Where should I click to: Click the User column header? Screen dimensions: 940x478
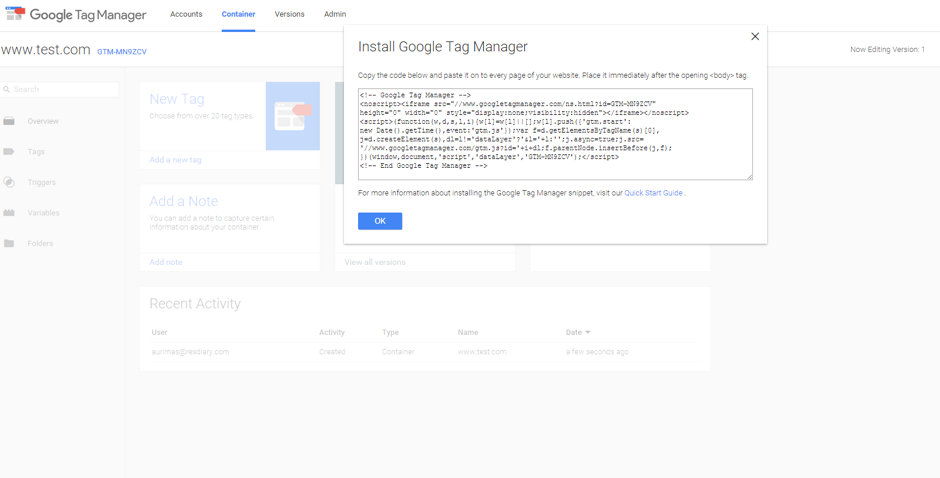pyautogui.click(x=159, y=332)
